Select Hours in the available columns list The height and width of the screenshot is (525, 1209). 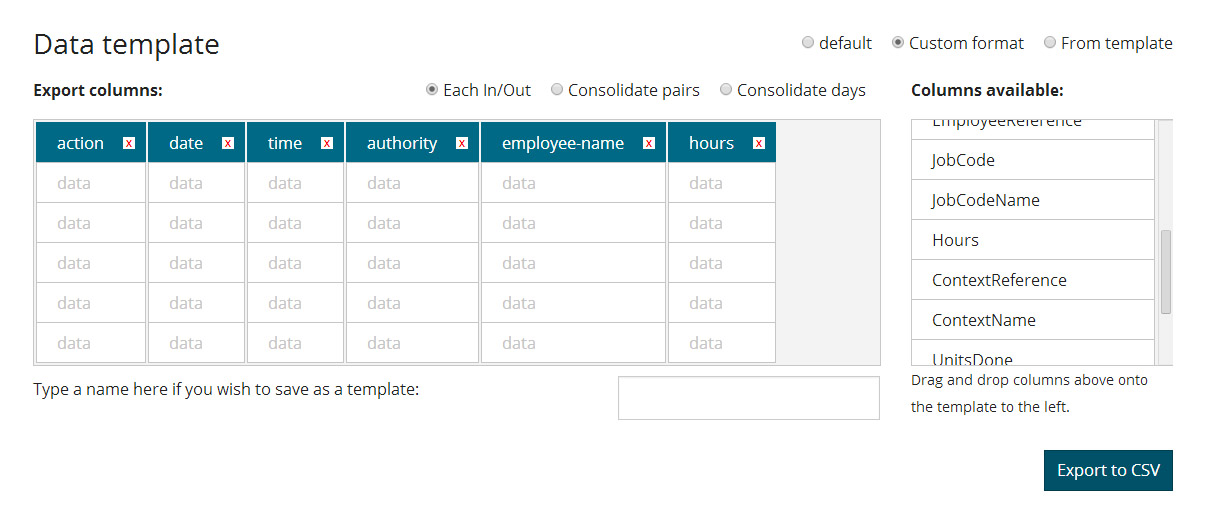(x=1033, y=240)
